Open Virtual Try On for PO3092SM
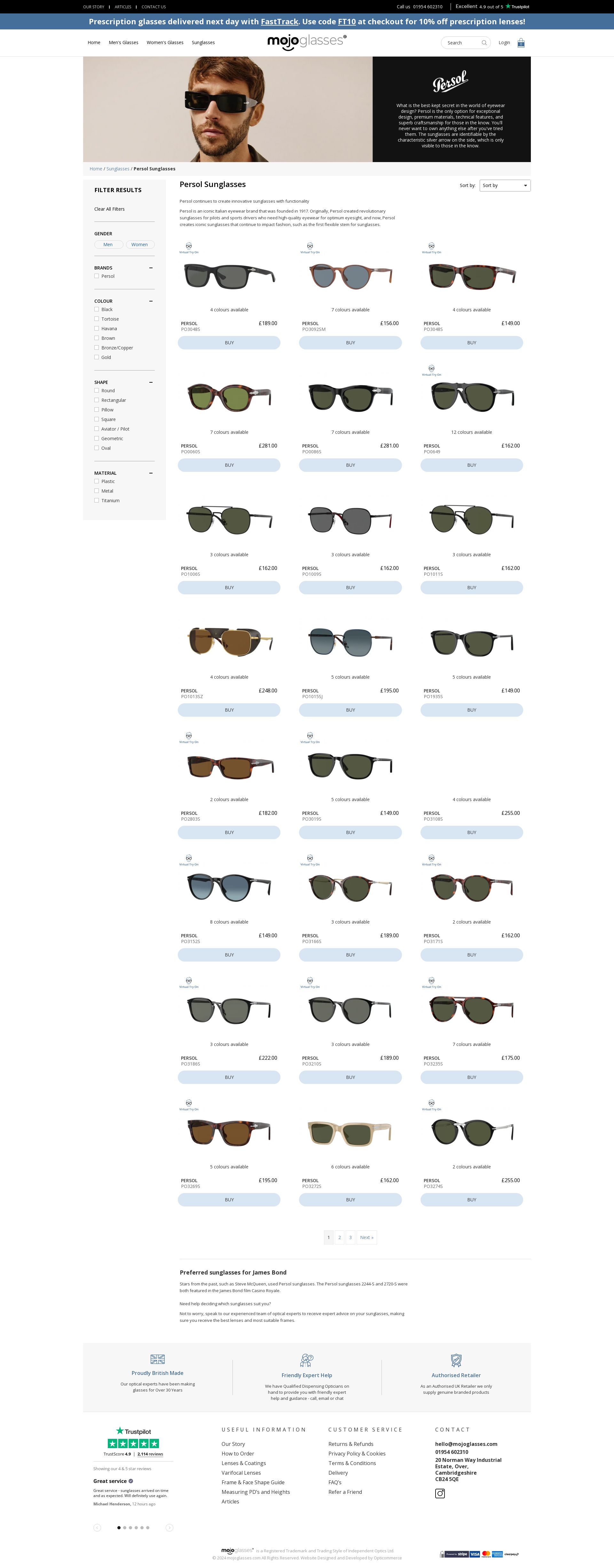614x1568 pixels. (310, 248)
